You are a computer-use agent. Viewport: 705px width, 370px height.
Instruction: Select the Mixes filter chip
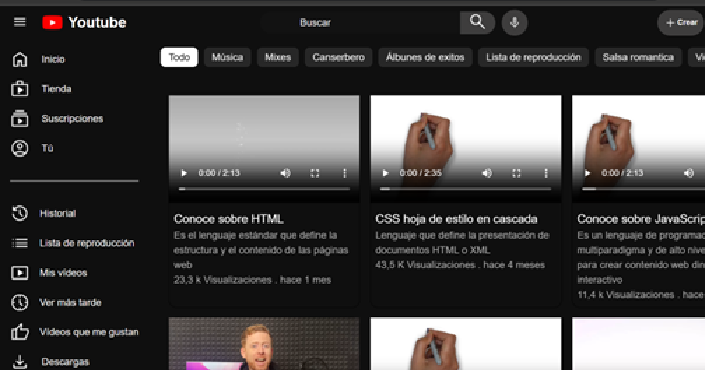[x=278, y=58]
